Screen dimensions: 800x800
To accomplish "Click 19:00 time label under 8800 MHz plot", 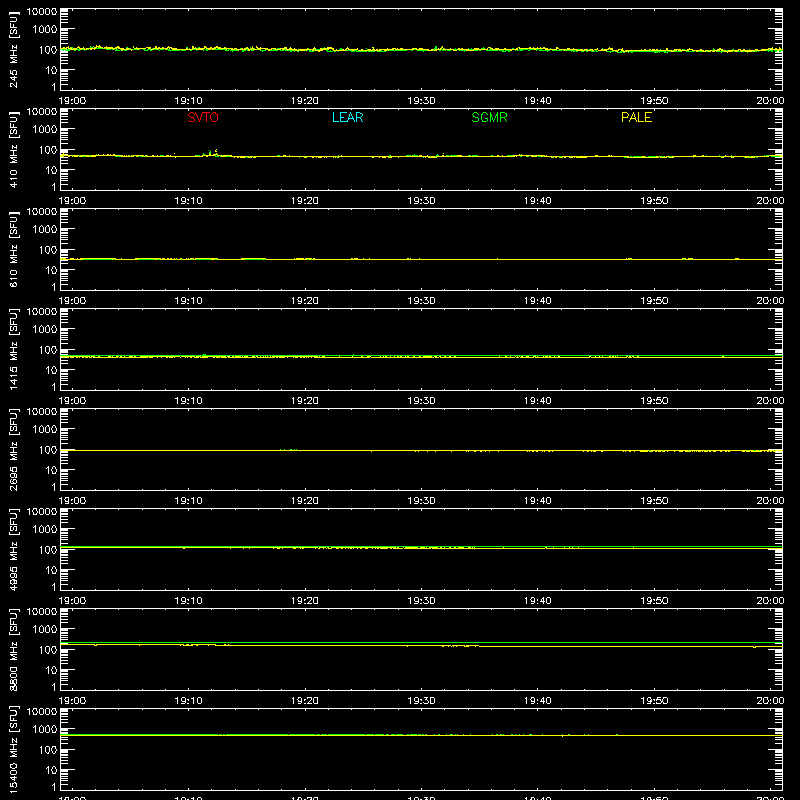I will (x=72, y=701).
